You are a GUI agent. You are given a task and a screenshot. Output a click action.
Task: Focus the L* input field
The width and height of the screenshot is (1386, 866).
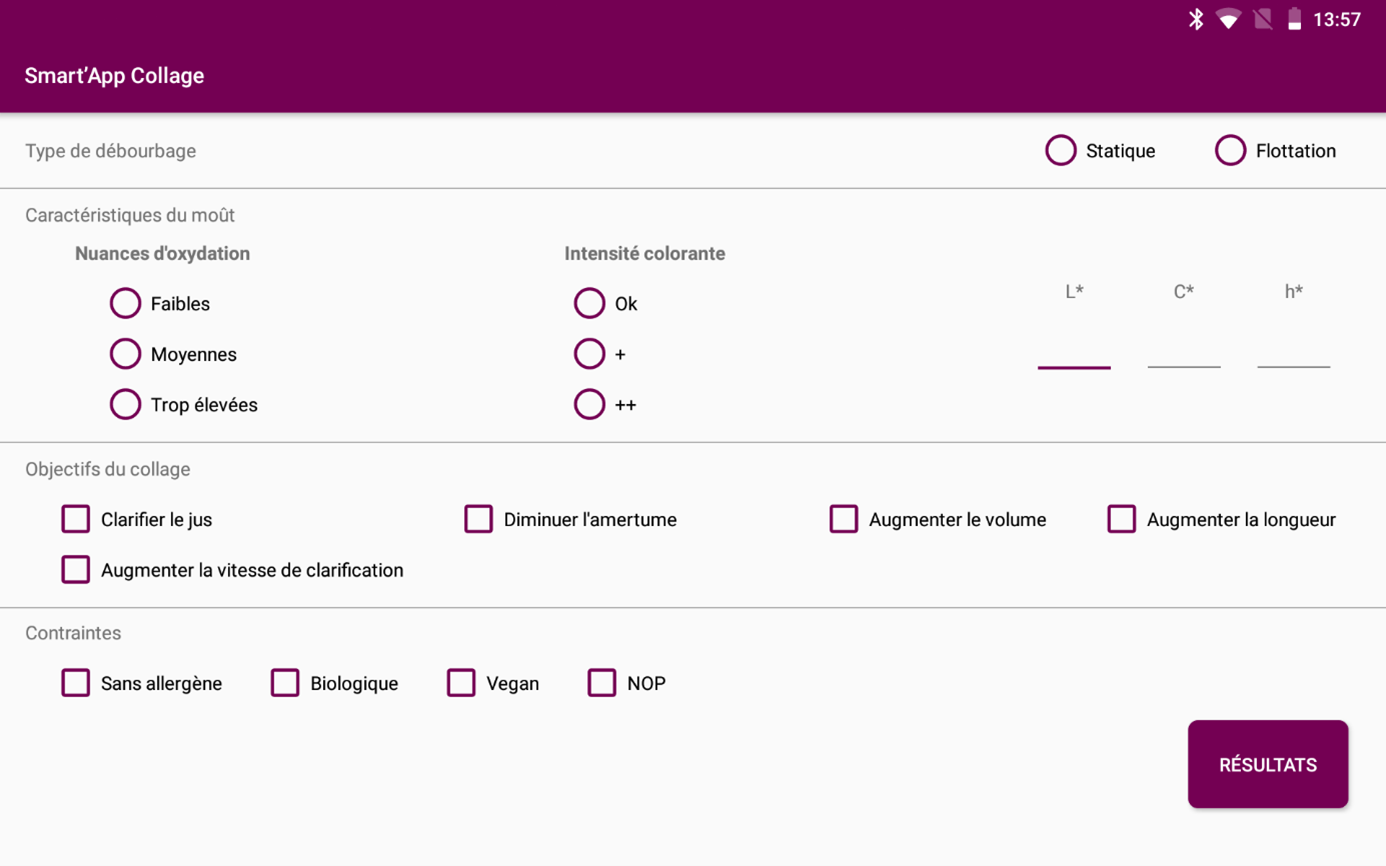pyautogui.click(x=1074, y=350)
